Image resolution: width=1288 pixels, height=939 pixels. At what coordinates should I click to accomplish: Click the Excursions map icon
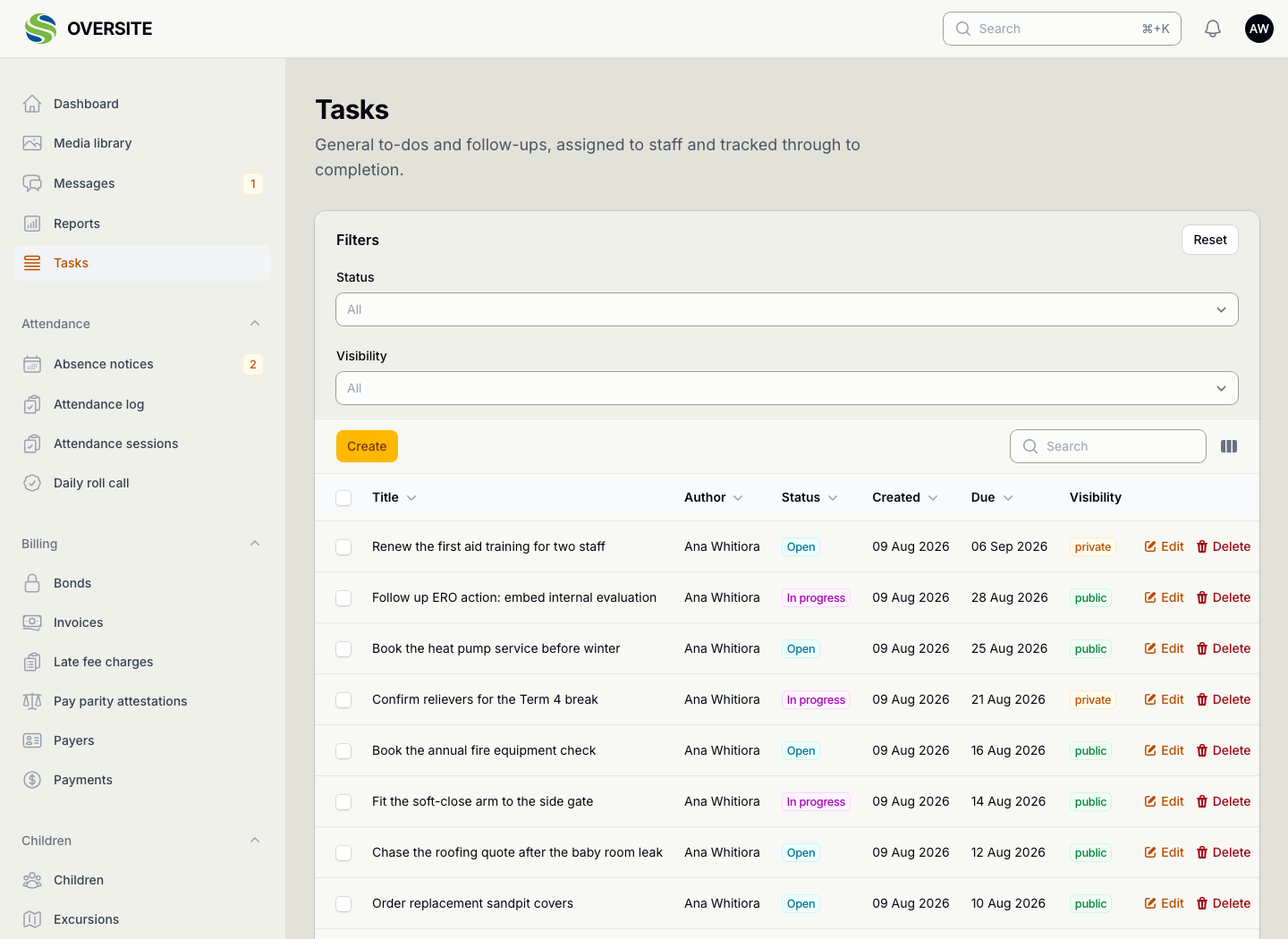[x=32, y=919]
